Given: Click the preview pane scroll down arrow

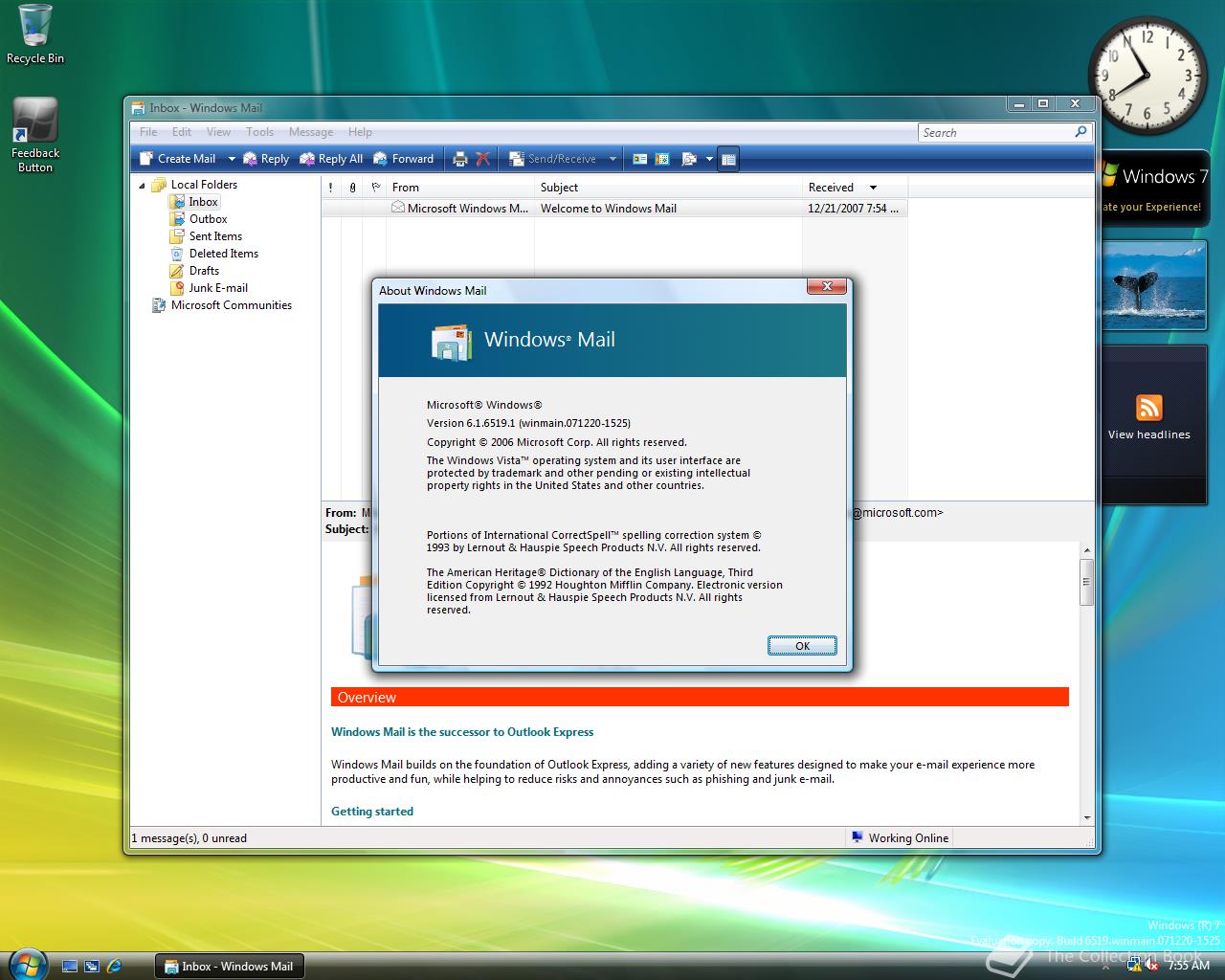Looking at the screenshot, I should 1086,818.
